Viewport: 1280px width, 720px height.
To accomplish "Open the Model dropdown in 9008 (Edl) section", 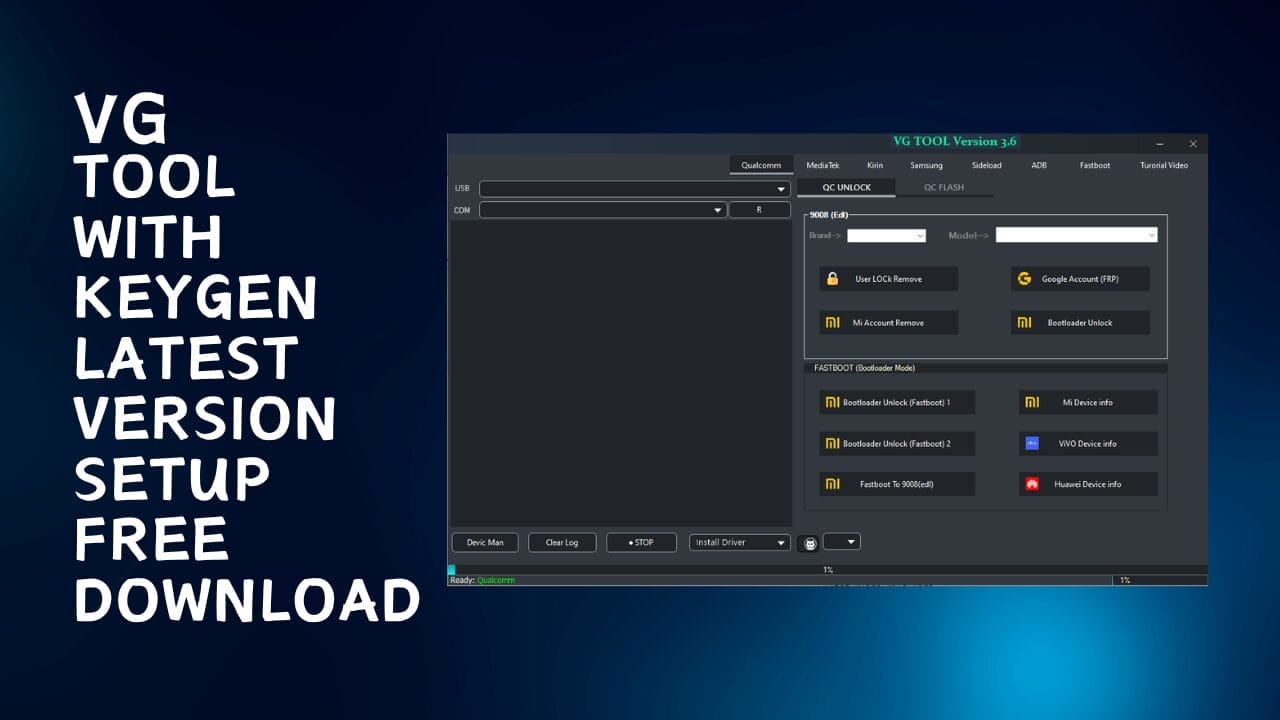I will (x=1150, y=235).
